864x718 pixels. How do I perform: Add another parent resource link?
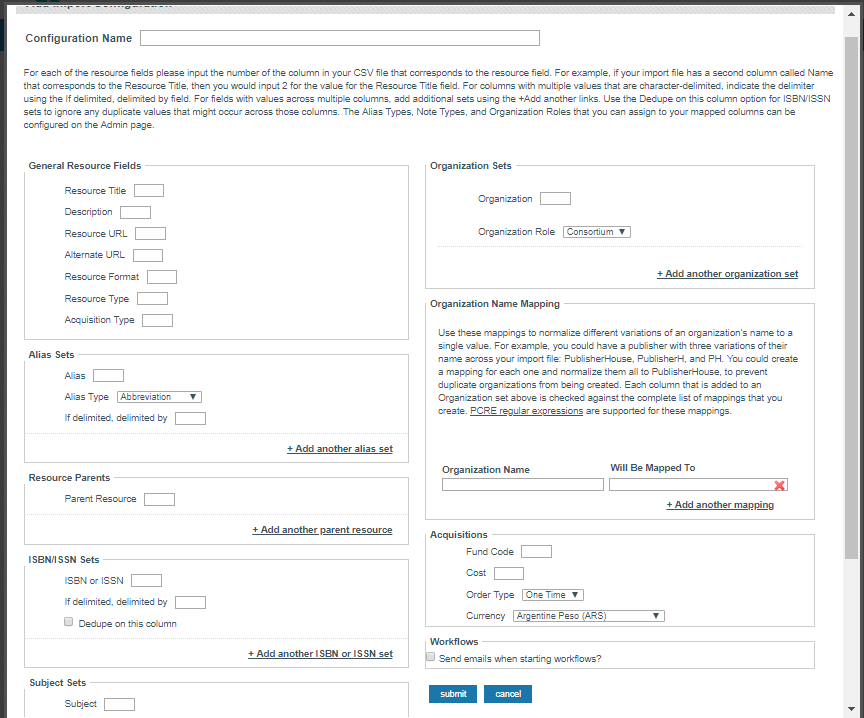[322, 530]
